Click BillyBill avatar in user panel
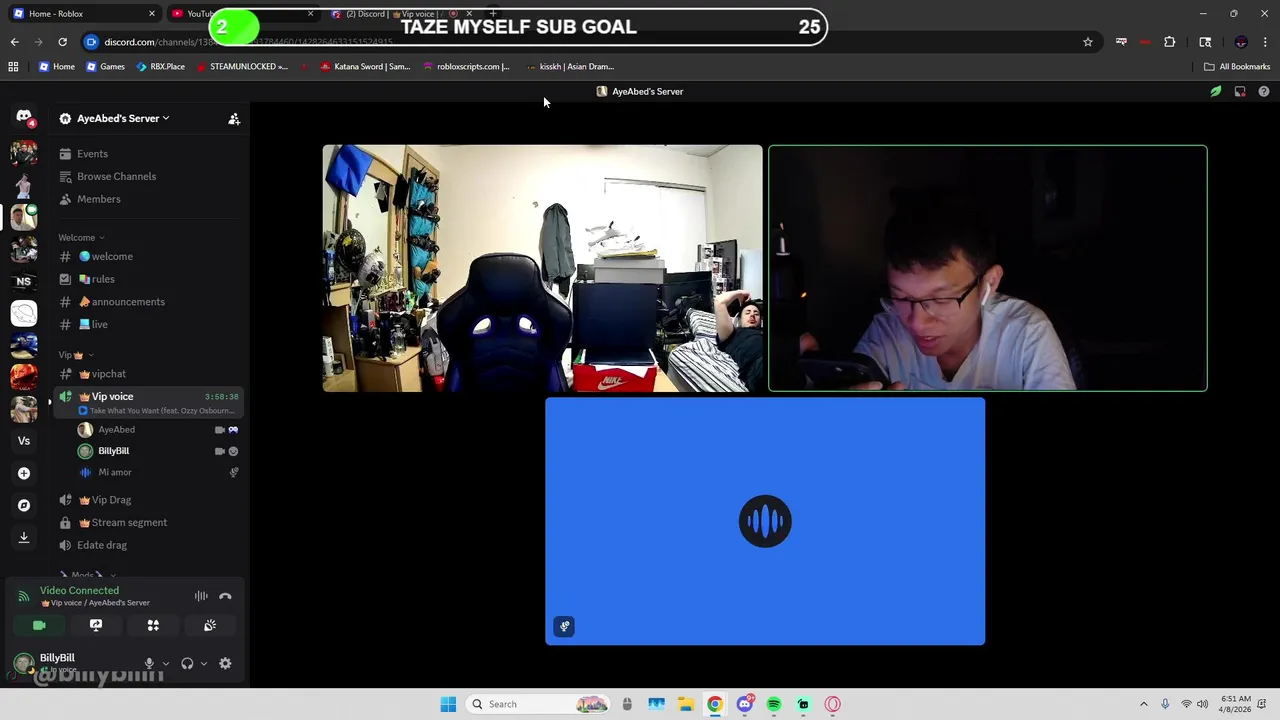The width and height of the screenshot is (1280, 720). 22,662
